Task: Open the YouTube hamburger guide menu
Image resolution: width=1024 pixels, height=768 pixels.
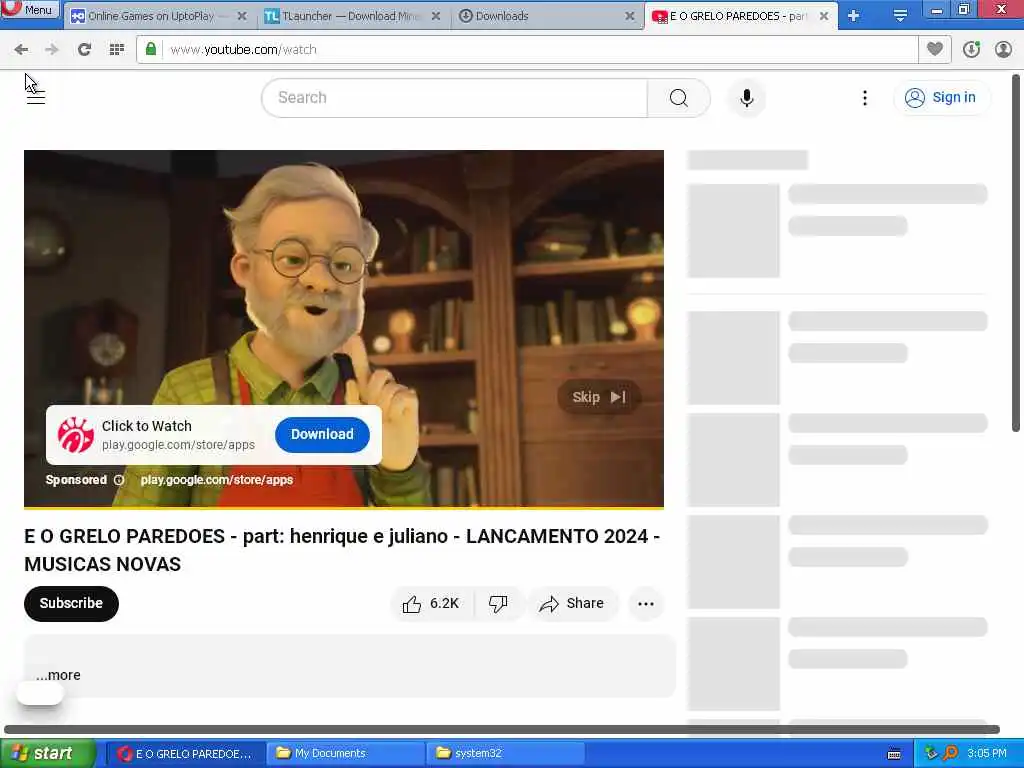Action: (x=36, y=98)
